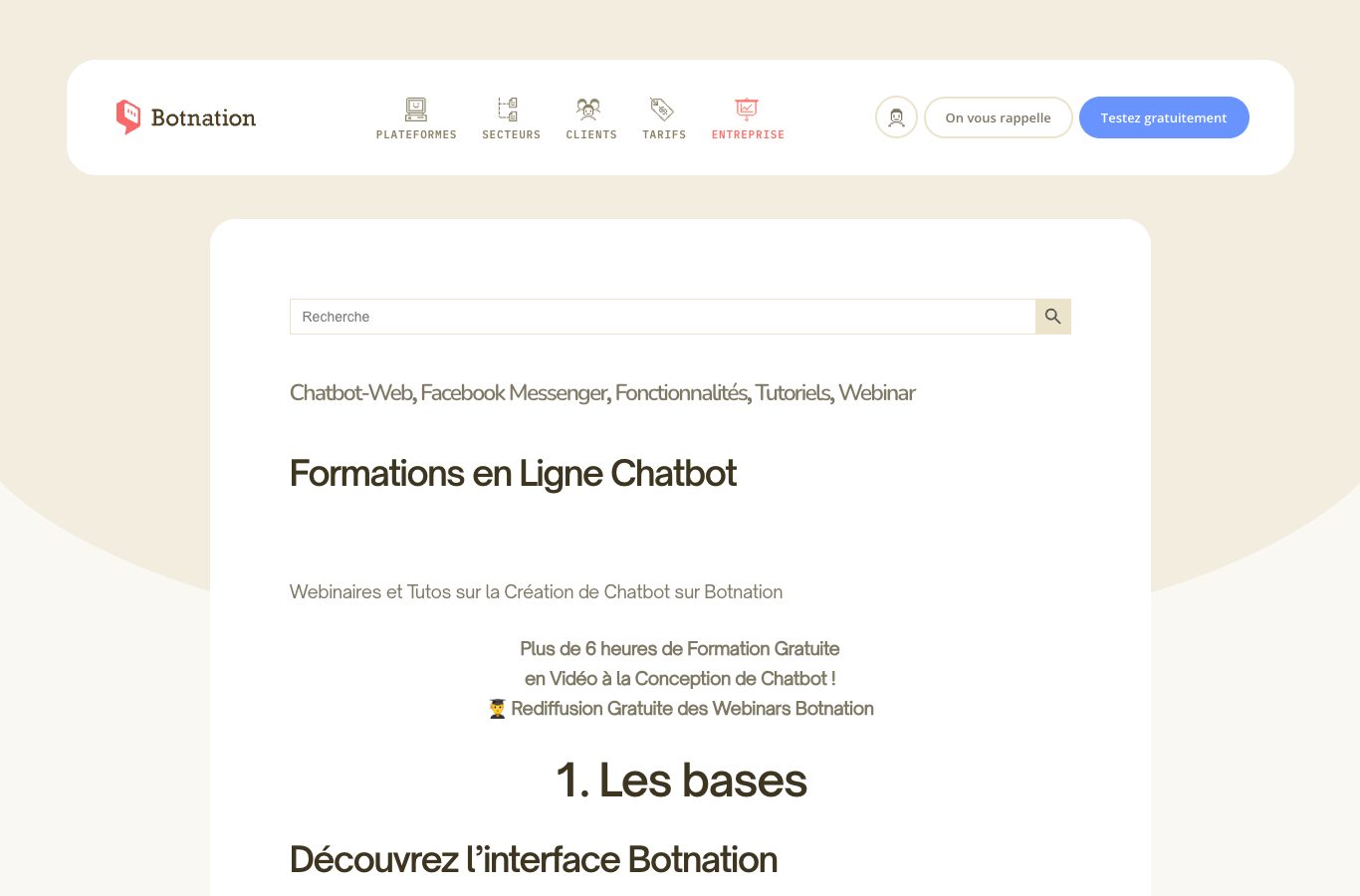Open the Chatbot-Web category link
The height and width of the screenshot is (896, 1360).
pyautogui.click(x=351, y=393)
